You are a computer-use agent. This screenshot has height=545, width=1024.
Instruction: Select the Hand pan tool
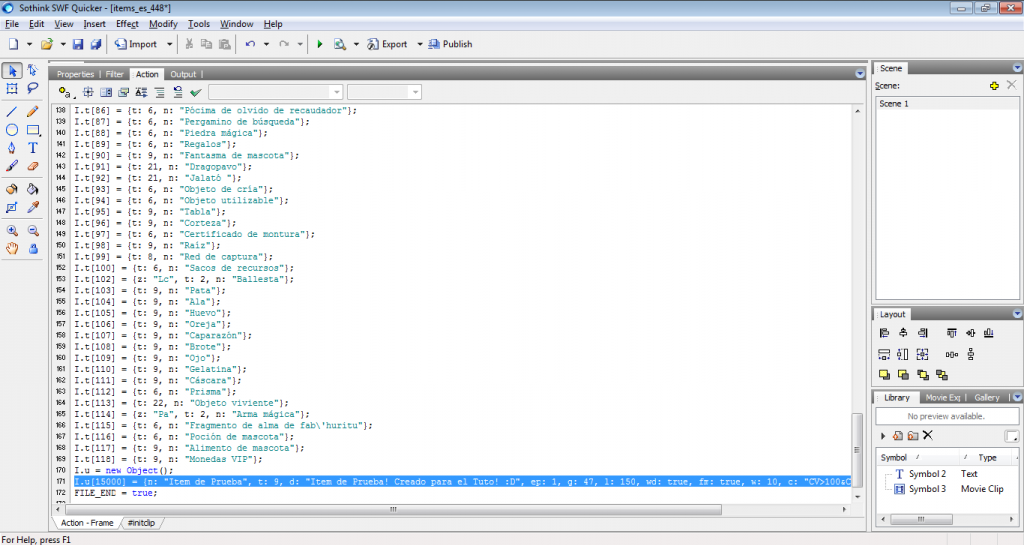coord(12,249)
